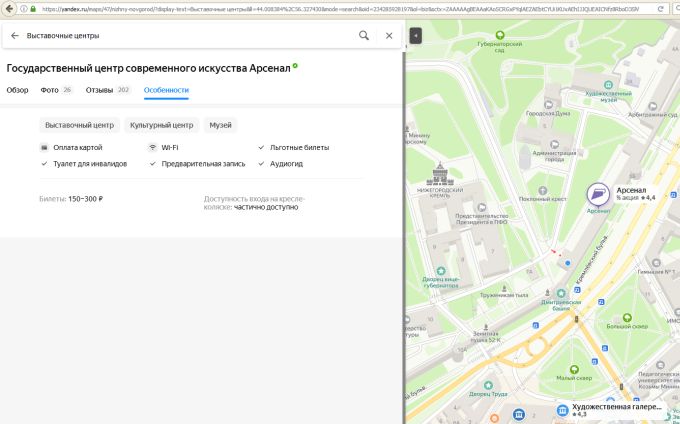Click 'Аудиогид' feature text
Viewport: 680px width, 424px height.
(286, 164)
